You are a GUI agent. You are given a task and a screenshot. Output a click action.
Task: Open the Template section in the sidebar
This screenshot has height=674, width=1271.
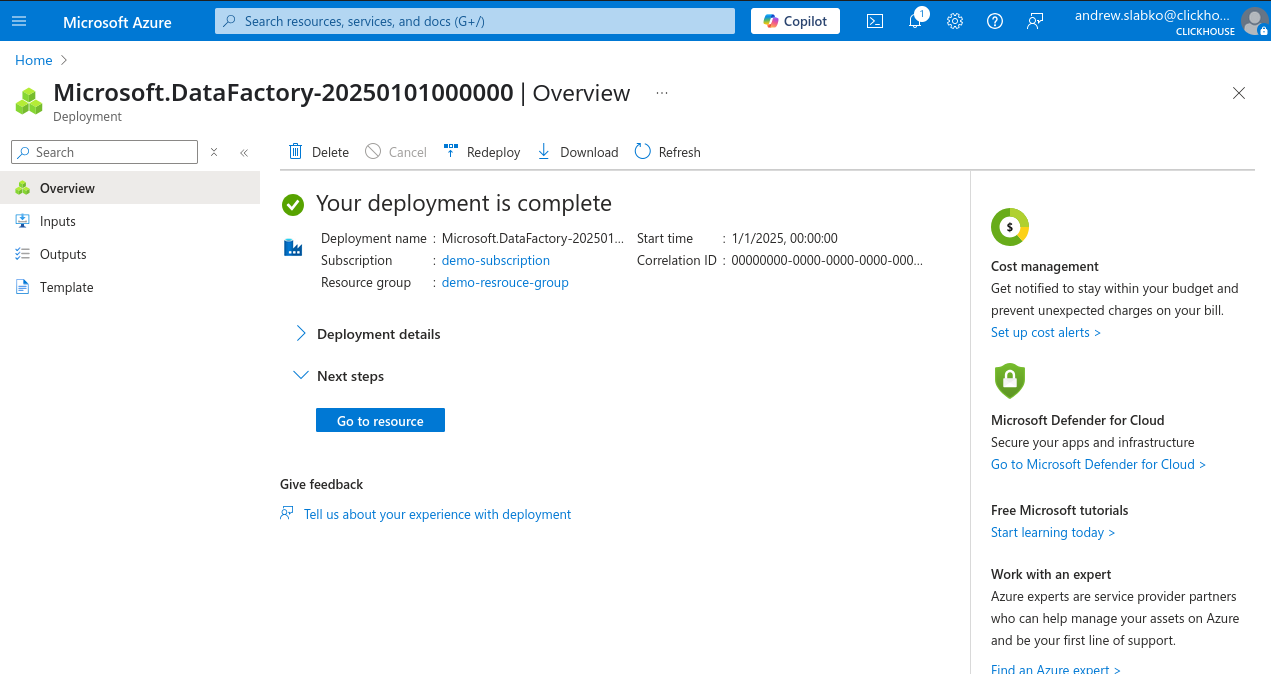(x=66, y=287)
